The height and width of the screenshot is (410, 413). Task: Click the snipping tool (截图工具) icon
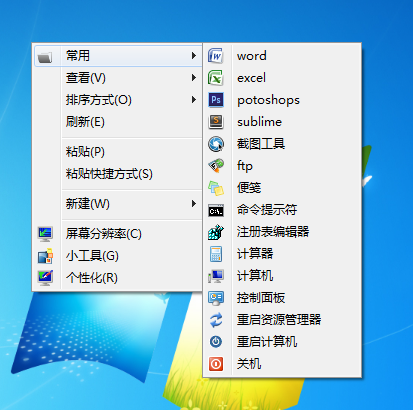216,144
